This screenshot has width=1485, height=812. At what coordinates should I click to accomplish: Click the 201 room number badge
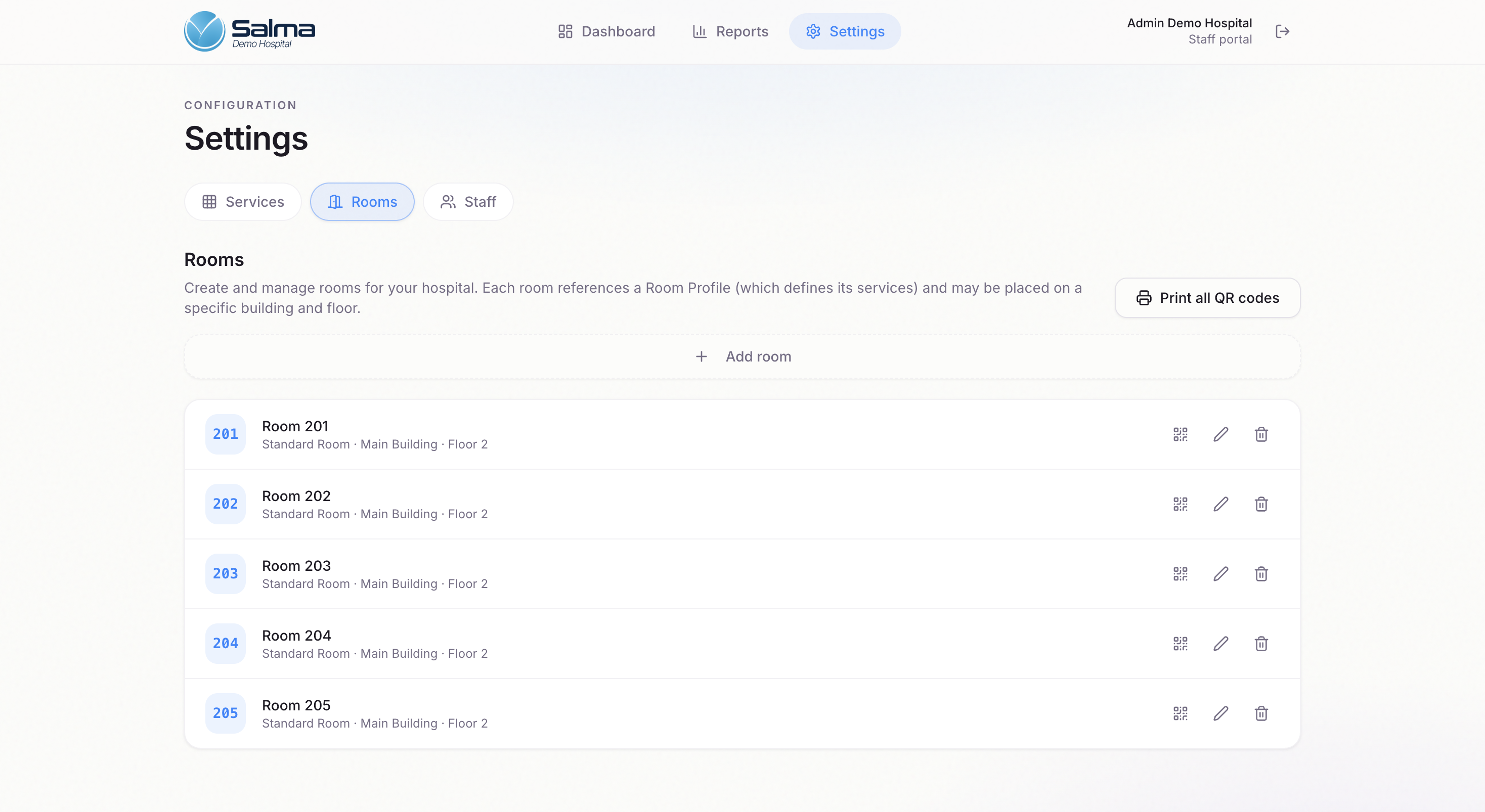tap(226, 434)
